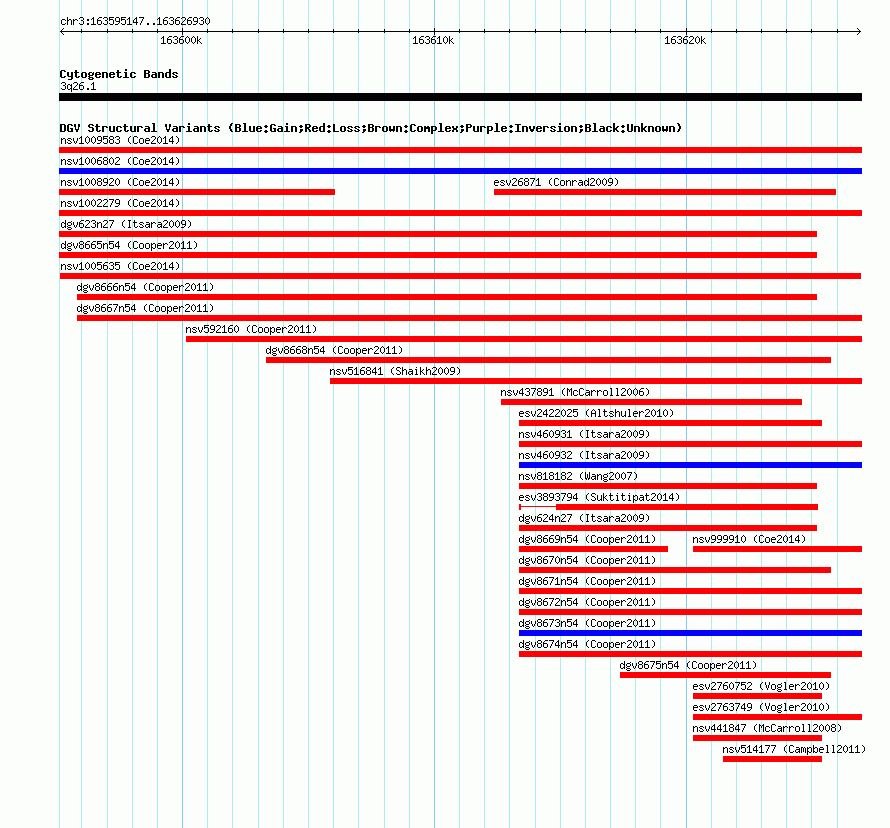Open nsv460932 (Itsara2009) gain variant
This screenshot has width=890, height=828.
point(584,455)
